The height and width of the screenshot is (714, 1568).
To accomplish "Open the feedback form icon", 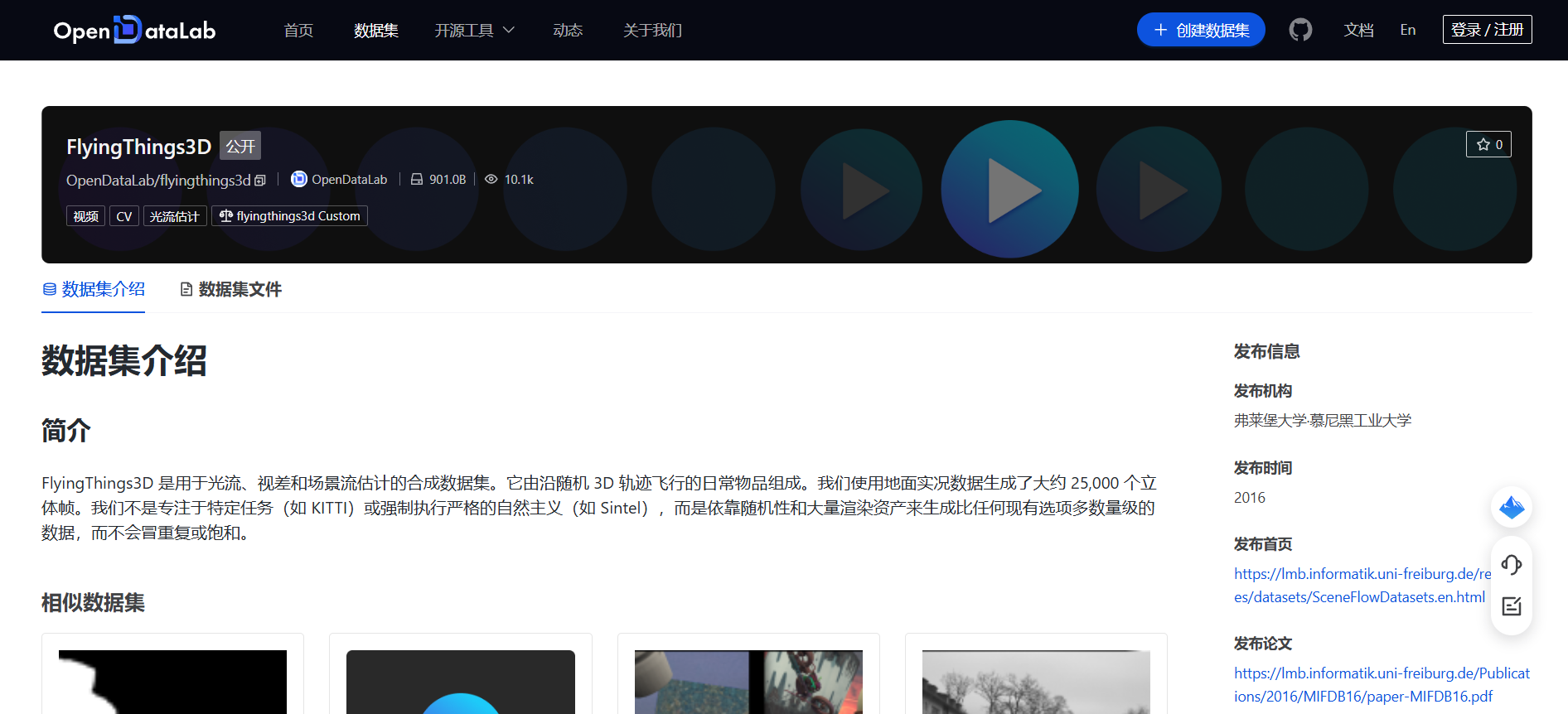I will [1512, 606].
